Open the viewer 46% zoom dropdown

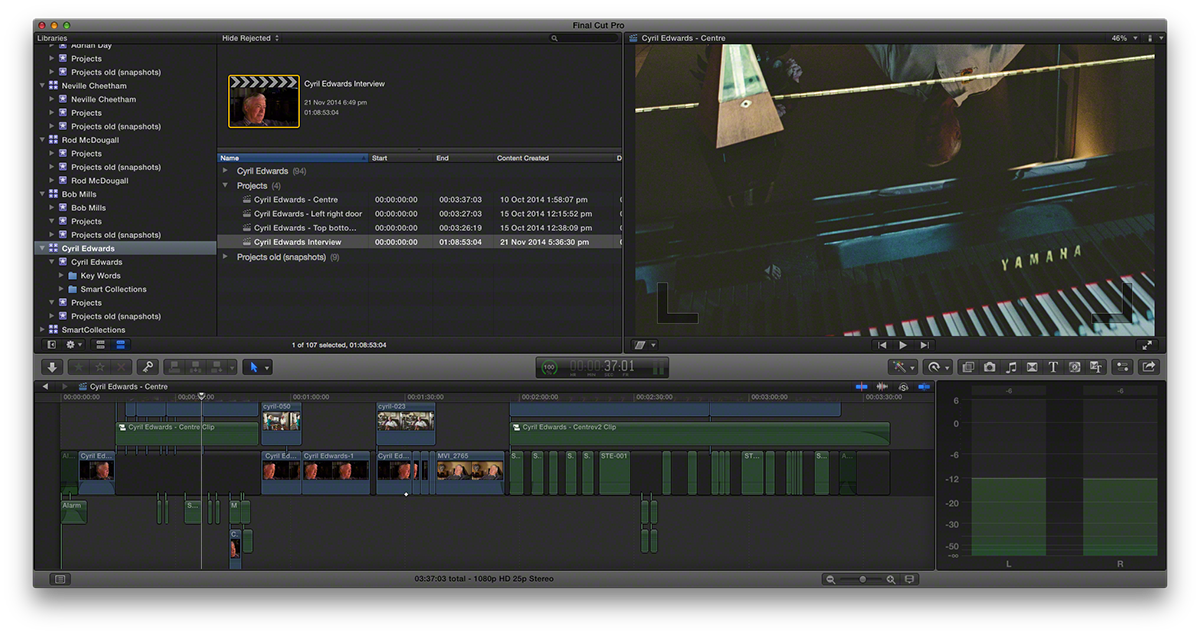[1124, 38]
